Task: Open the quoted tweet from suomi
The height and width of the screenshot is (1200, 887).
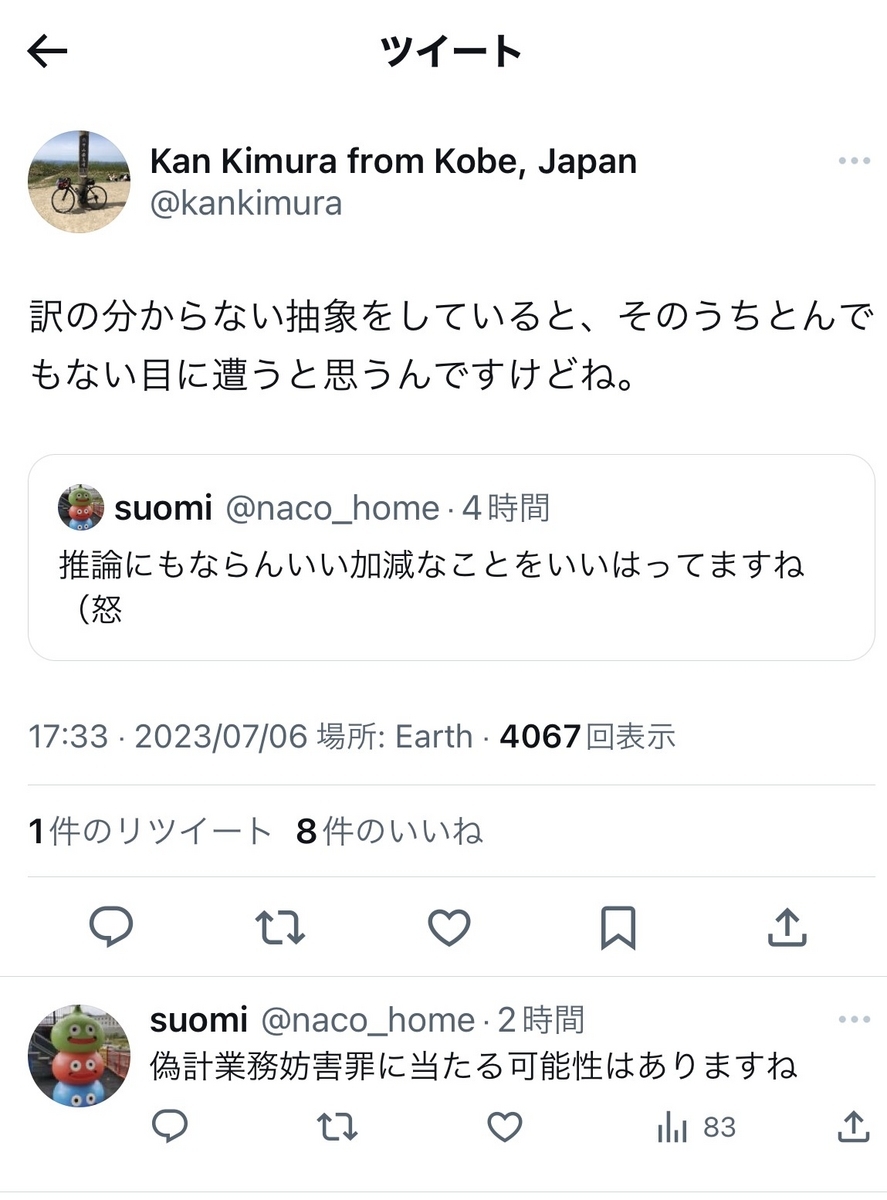Action: click(451, 557)
